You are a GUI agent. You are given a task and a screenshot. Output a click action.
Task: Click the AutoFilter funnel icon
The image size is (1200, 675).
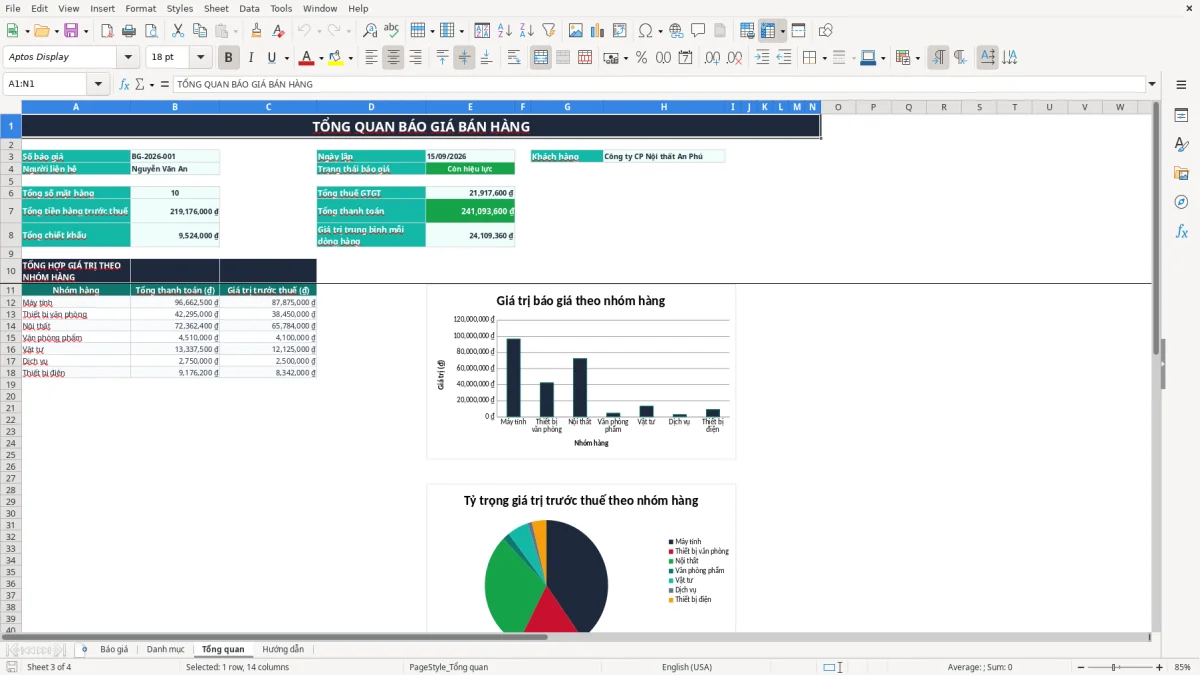(548, 30)
